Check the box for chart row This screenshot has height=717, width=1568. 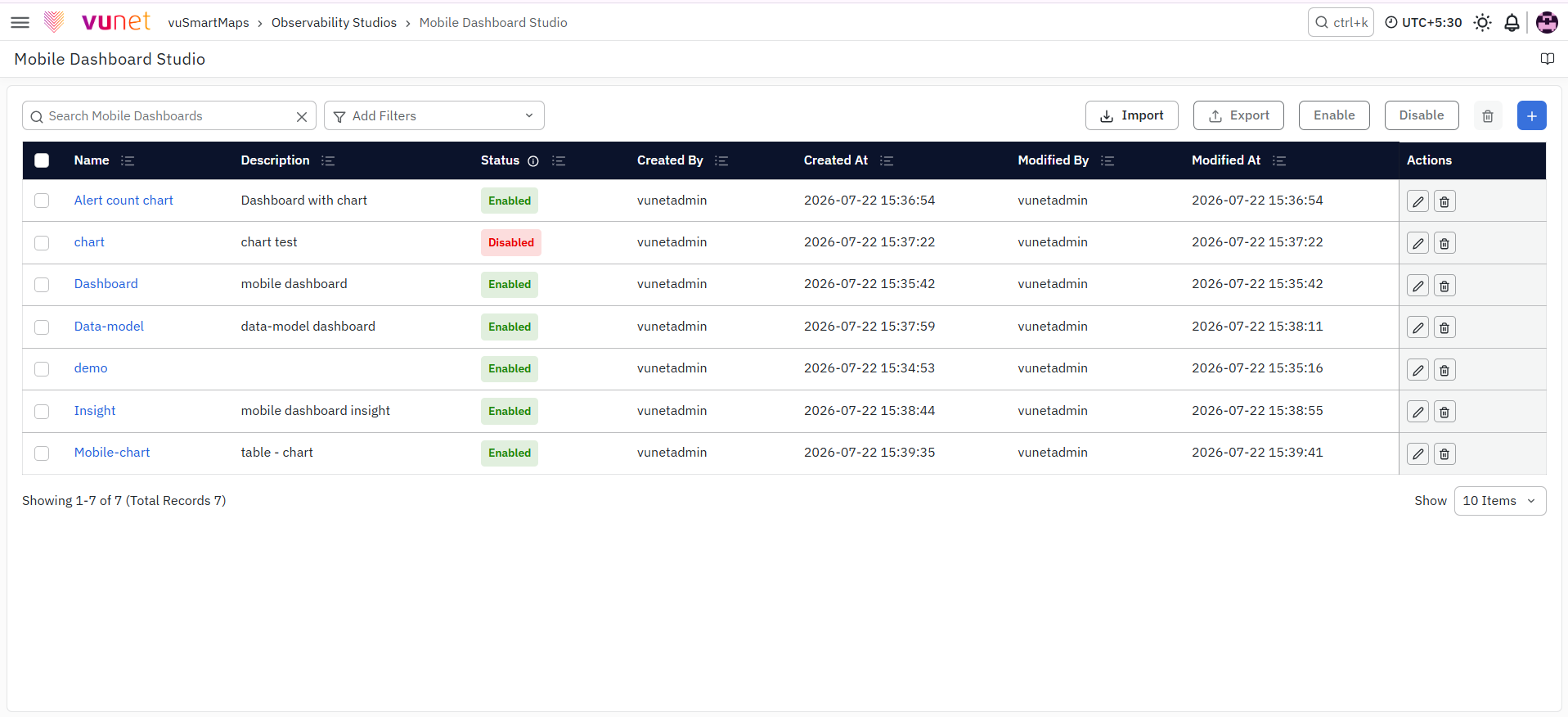click(42, 243)
